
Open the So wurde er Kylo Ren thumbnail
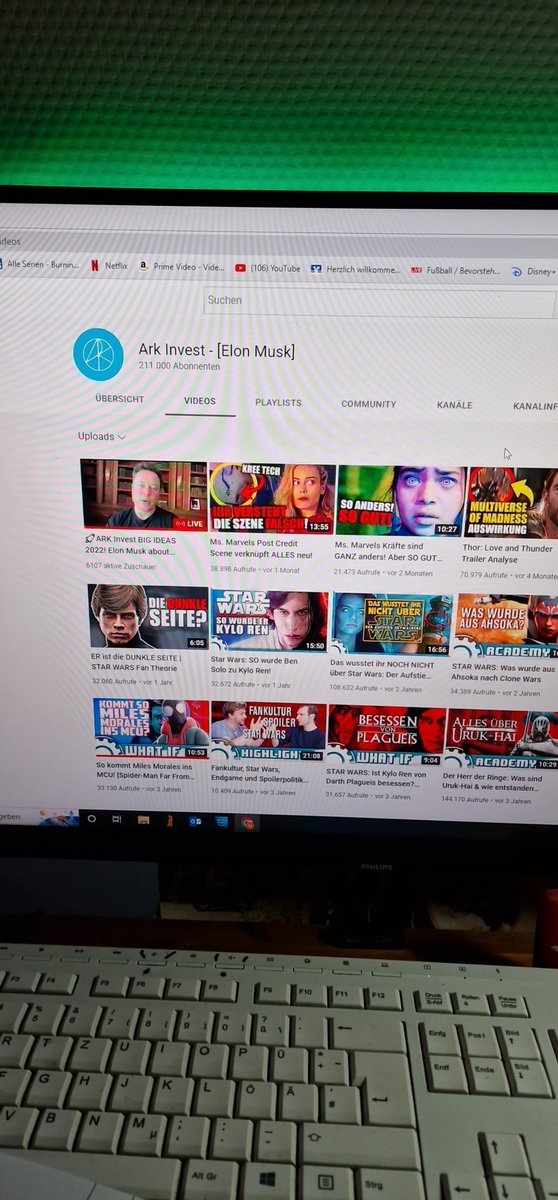269,620
